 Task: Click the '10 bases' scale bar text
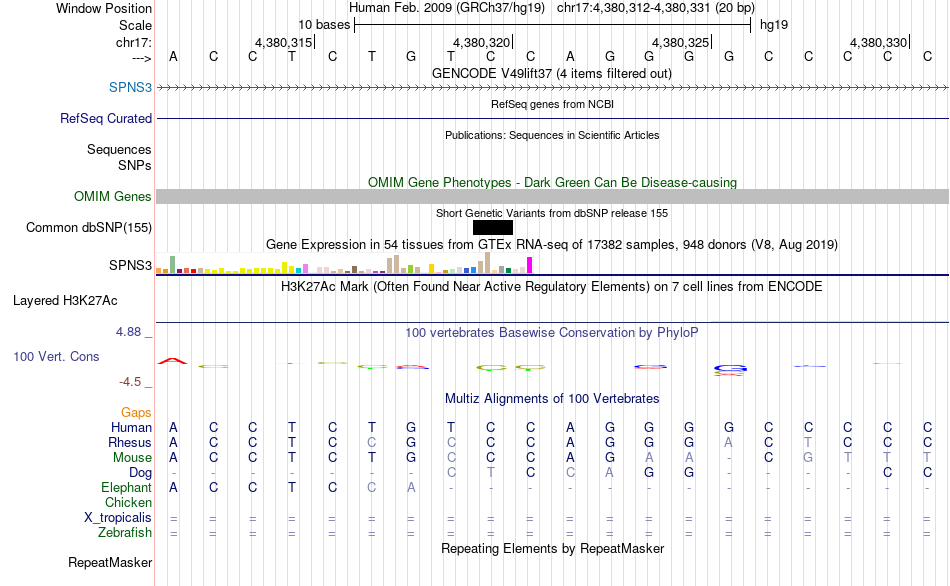tap(324, 25)
